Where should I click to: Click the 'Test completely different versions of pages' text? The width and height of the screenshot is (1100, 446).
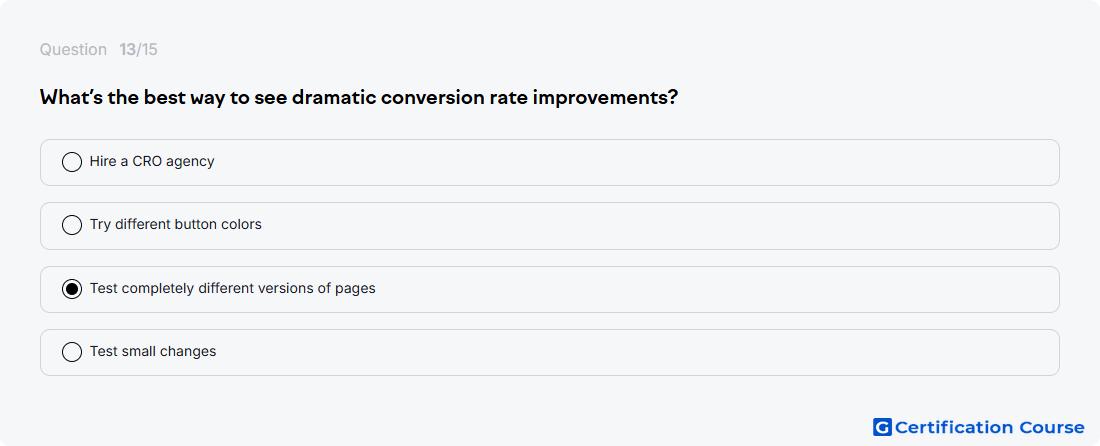[232, 289]
